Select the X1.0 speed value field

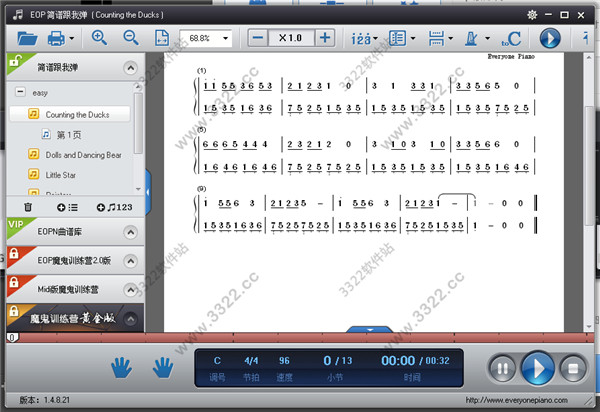(291, 38)
